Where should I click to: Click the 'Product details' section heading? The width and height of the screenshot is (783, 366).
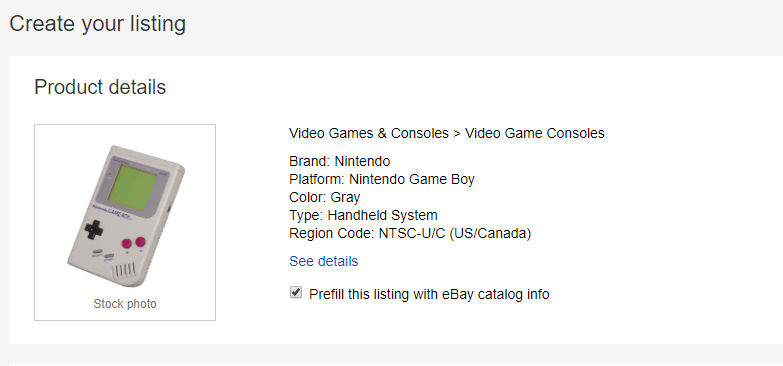[x=100, y=87]
